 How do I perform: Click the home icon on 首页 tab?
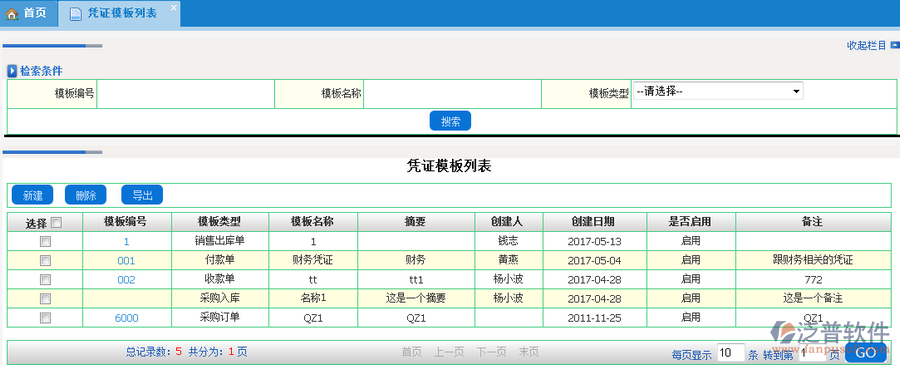11,14
